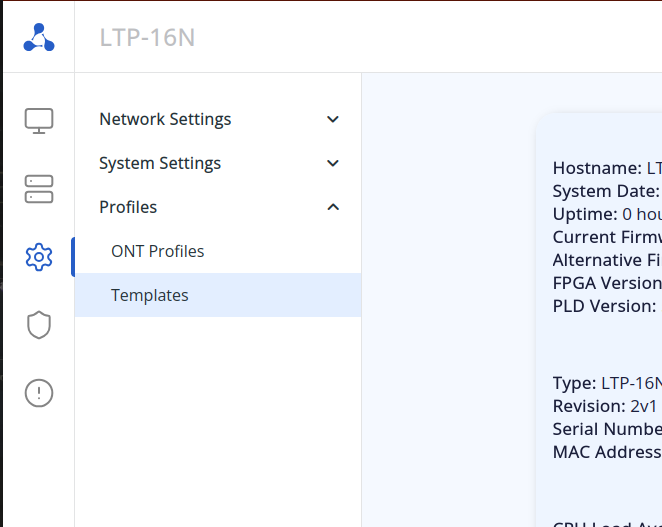Open the alert exclamation icon in the sidebar
The height and width of the screenshot is (527, 662).
pos(38,393)
